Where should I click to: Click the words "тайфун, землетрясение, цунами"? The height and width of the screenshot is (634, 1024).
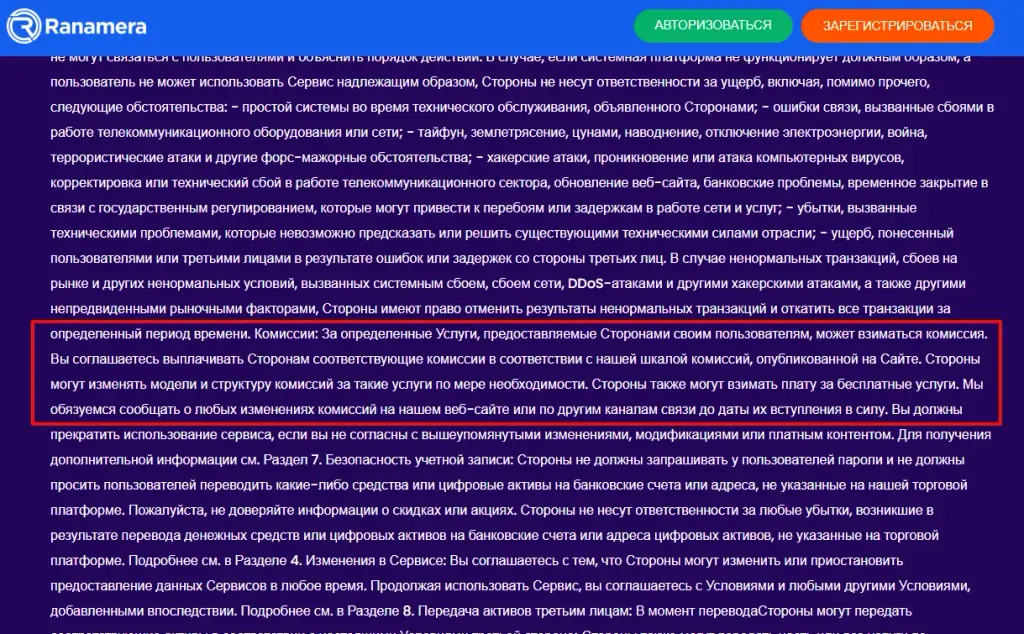[519, 132]
